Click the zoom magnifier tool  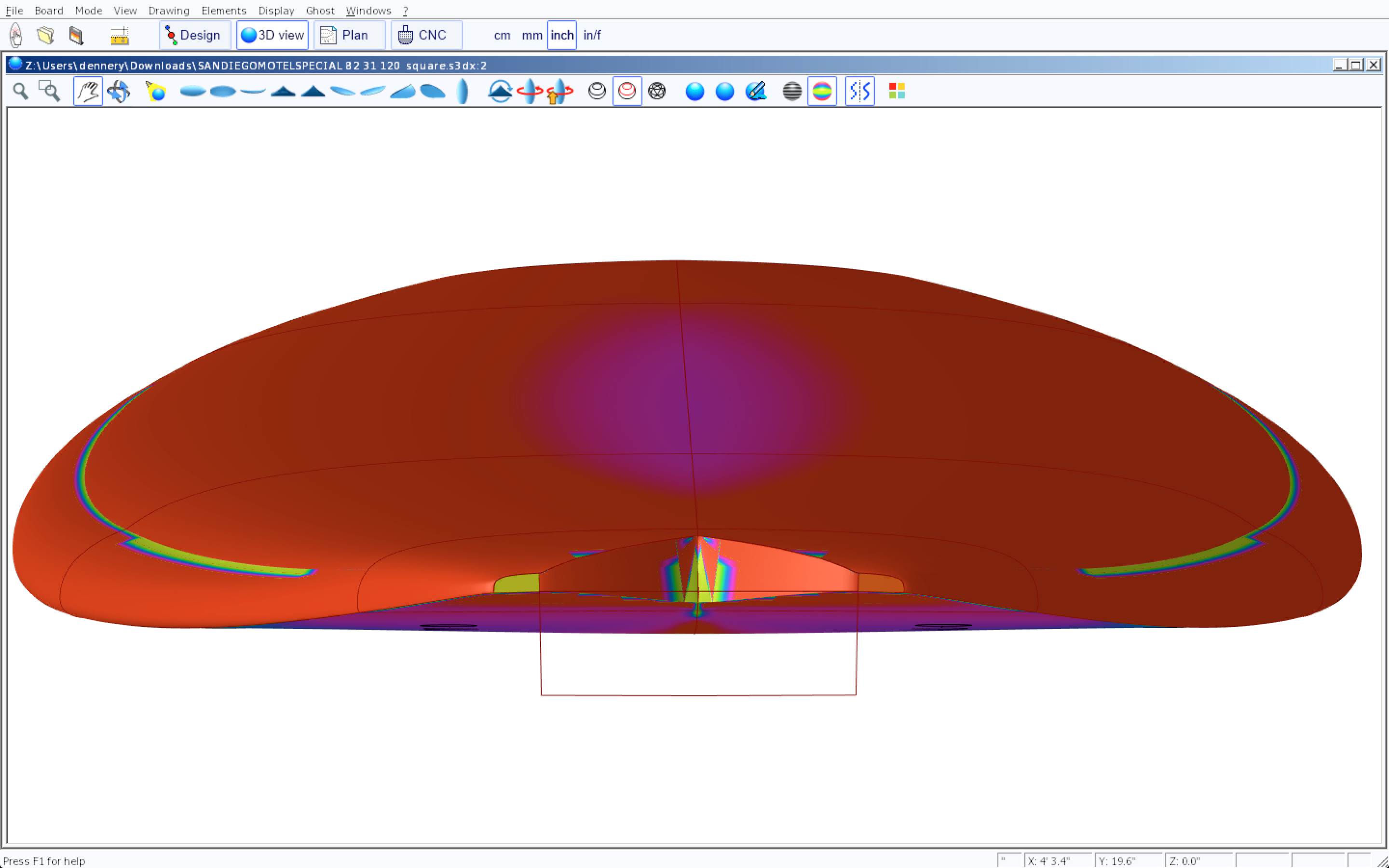tap(21, 91)
